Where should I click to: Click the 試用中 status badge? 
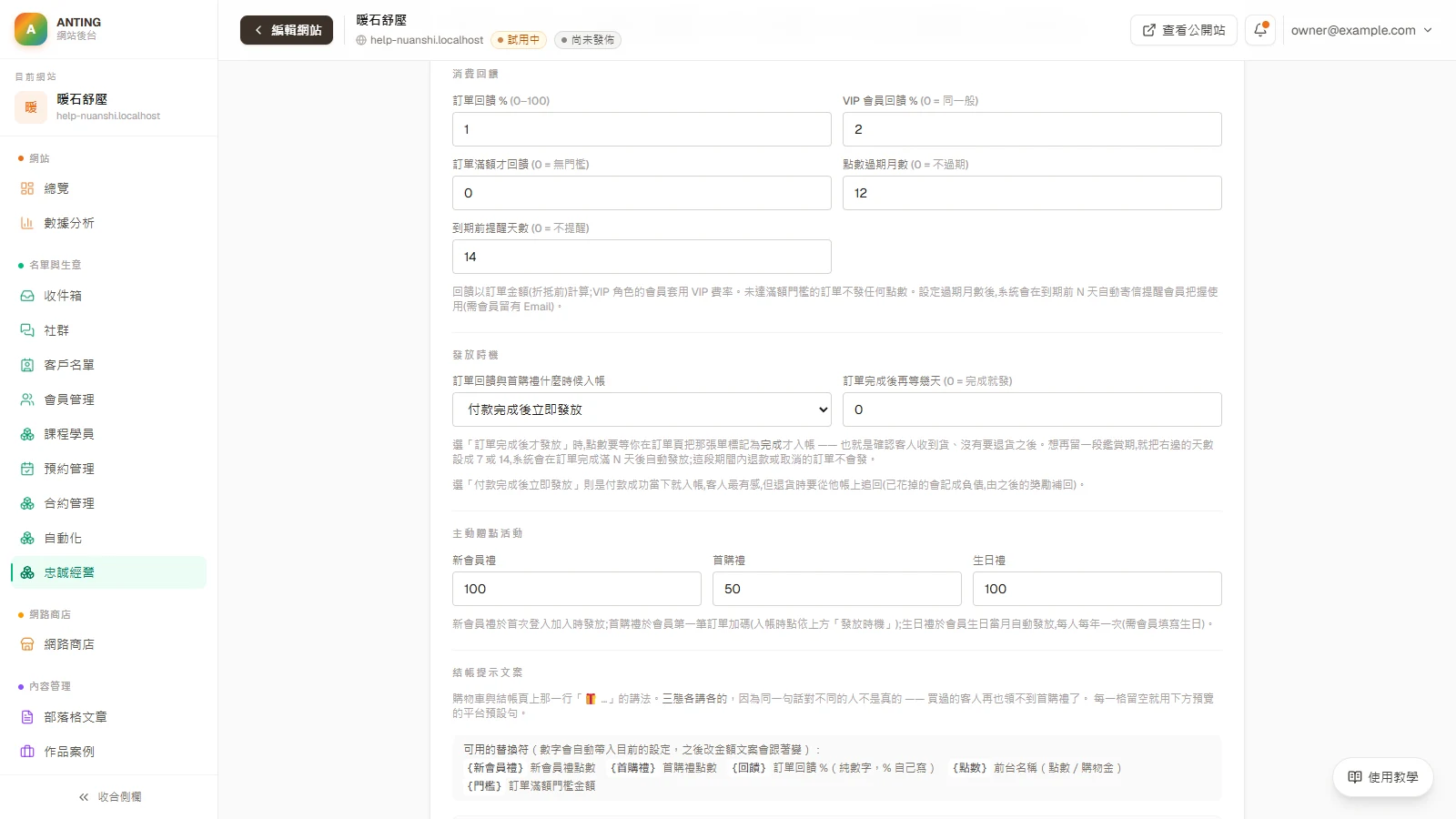coord(519,40)
